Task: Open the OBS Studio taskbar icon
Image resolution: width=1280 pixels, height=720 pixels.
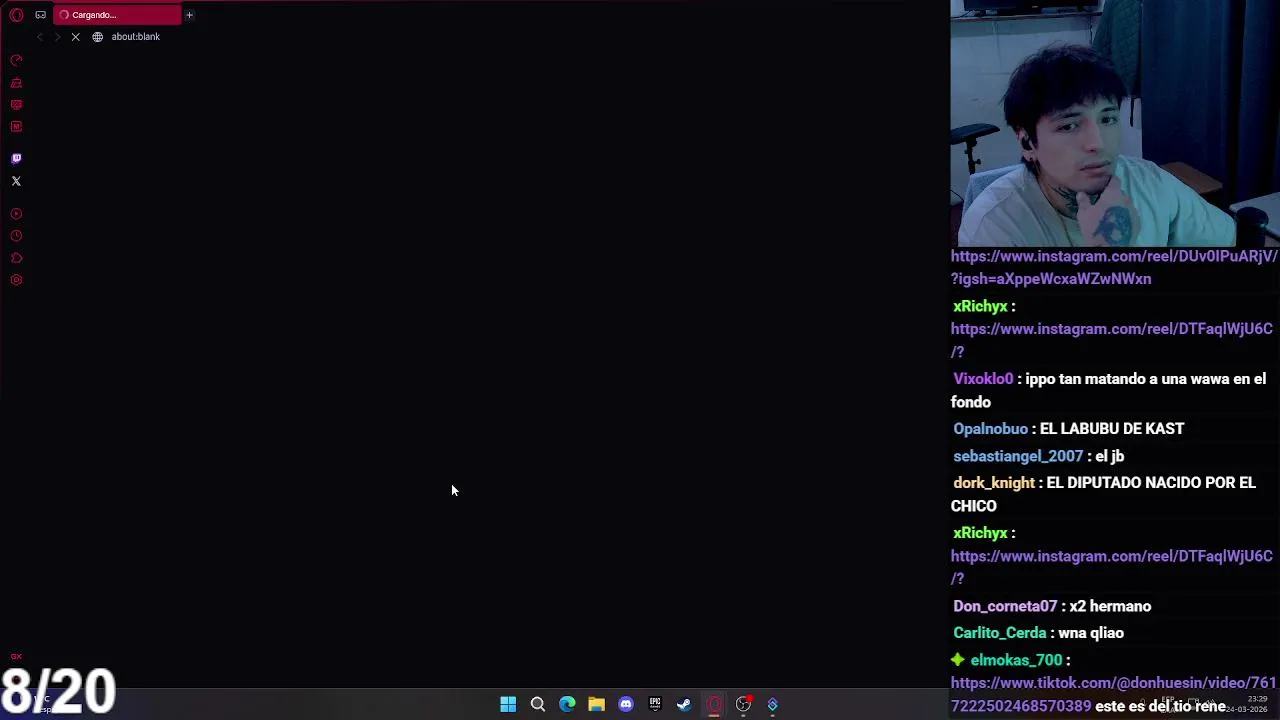Action: tap(743, 704)
